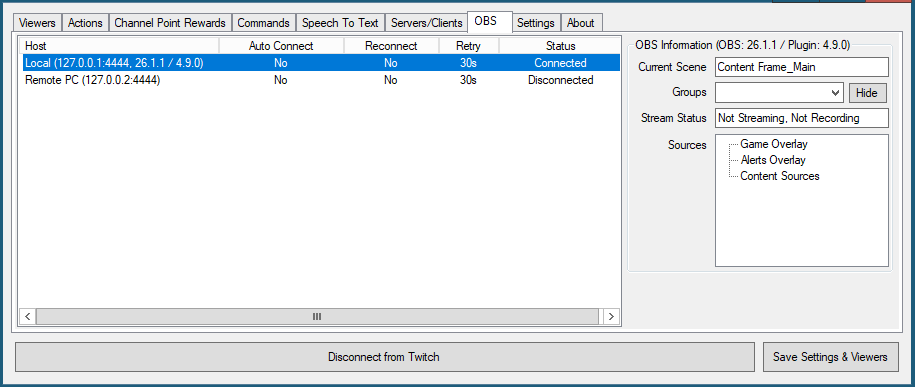Open the Groups dropdown

779,92
